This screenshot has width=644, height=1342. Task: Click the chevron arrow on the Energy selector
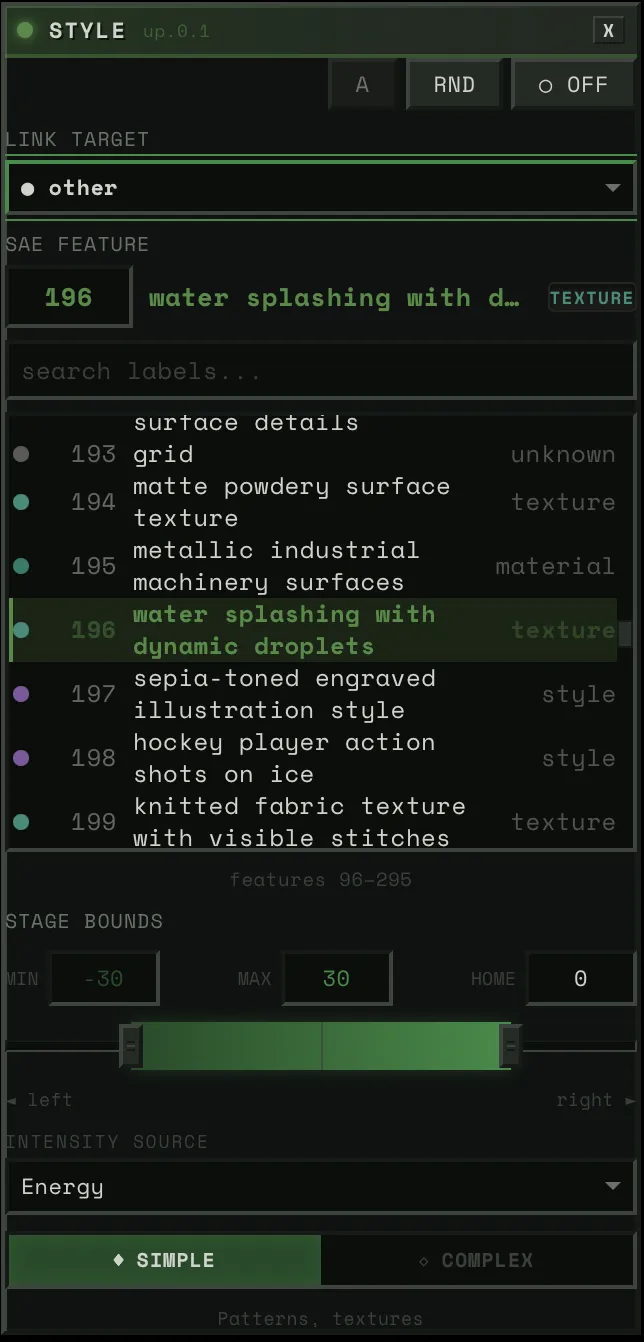(613, 1187)
